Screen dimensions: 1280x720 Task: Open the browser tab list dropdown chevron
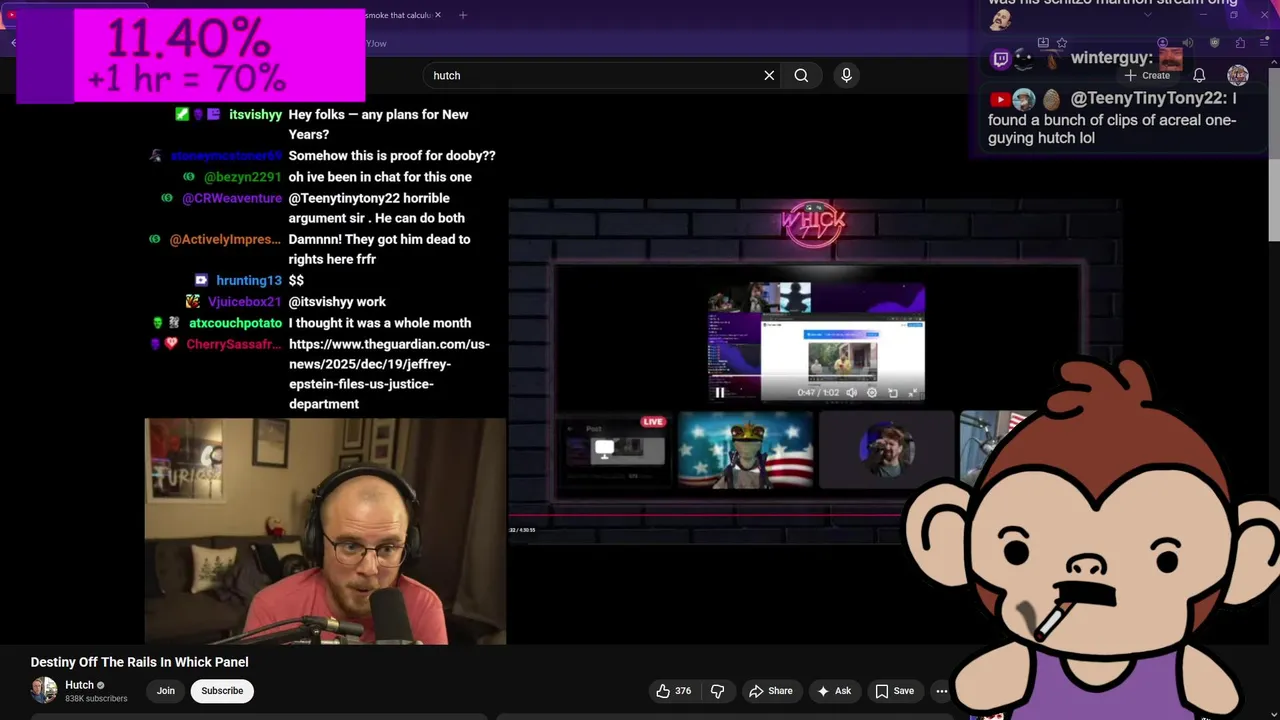1147,15
